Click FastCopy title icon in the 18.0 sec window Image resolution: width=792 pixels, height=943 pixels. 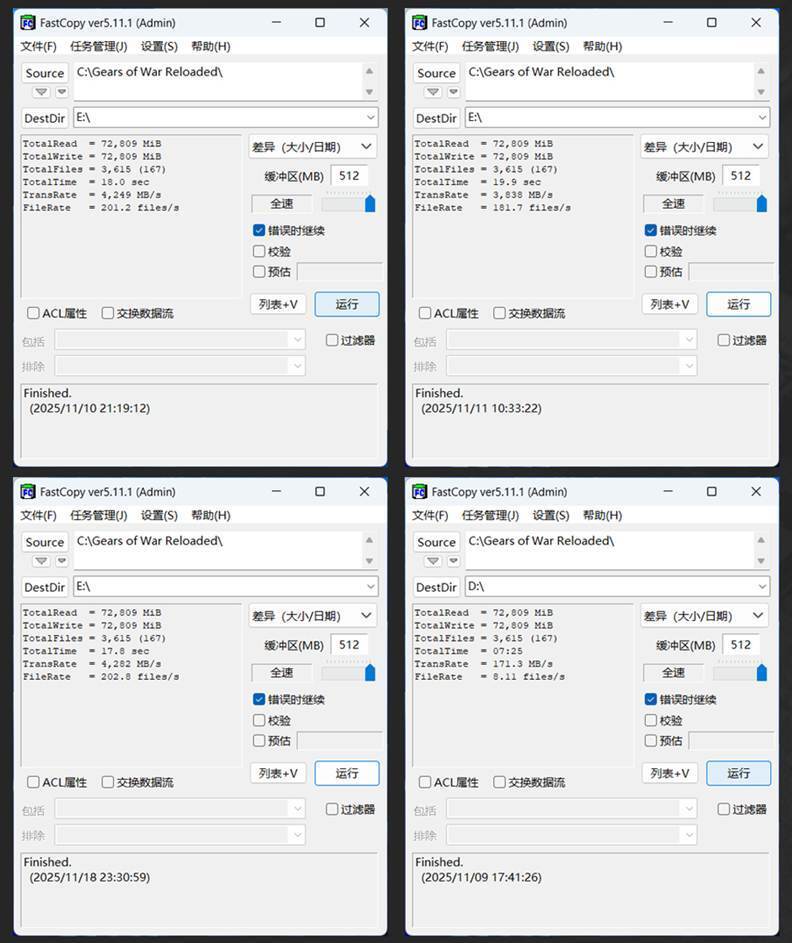point(28,23)
